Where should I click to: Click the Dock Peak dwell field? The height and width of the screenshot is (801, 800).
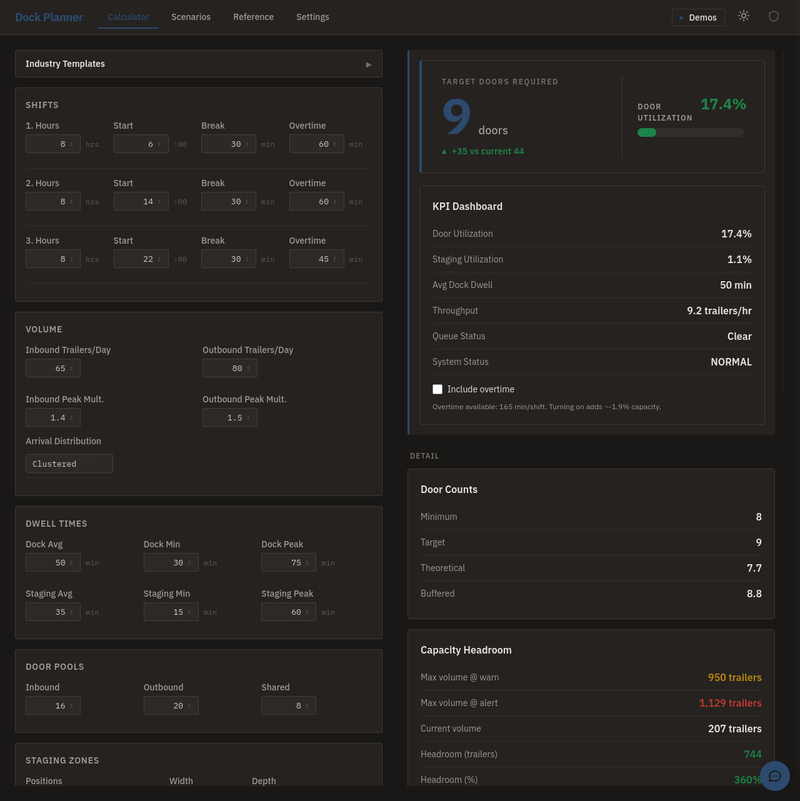pos(289,562)
